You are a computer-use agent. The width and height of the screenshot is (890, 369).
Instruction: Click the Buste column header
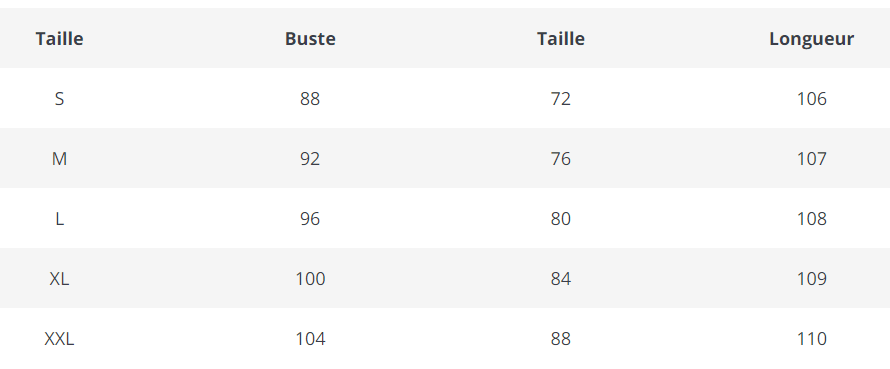coord(310,39)
